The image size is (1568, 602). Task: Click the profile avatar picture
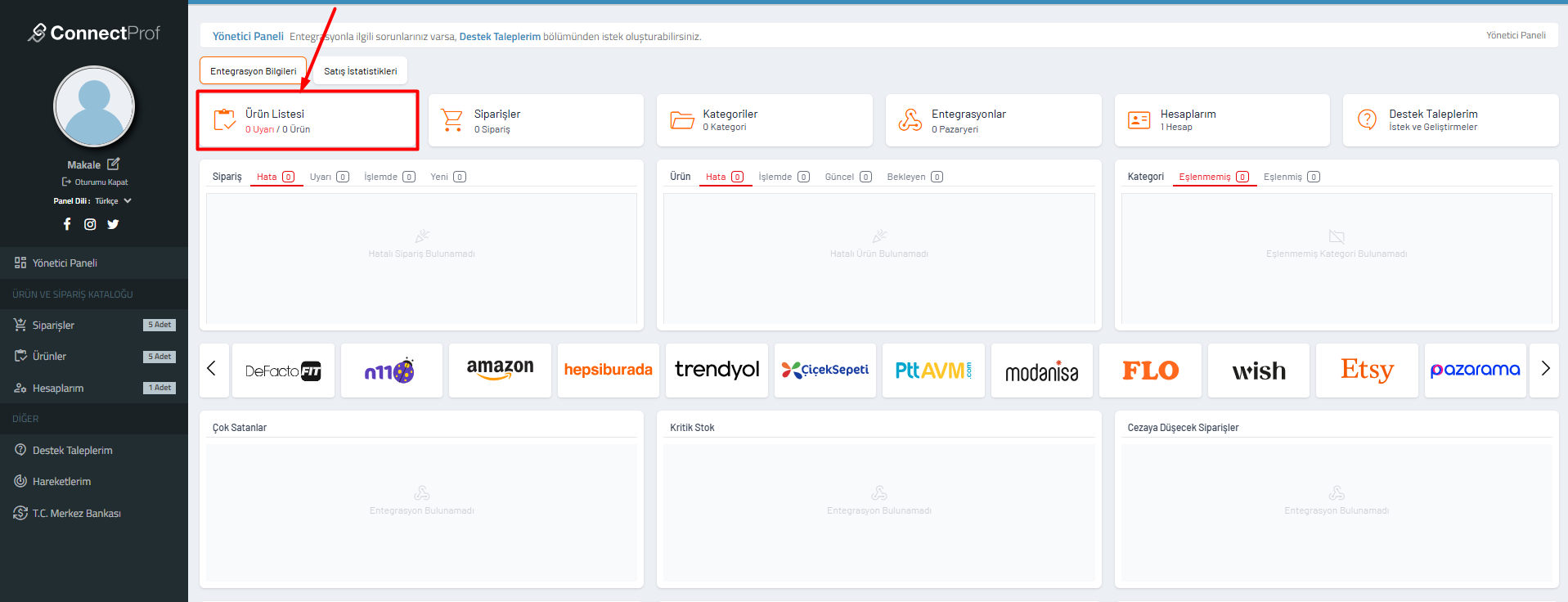pyautogui.click(x=94, y=106)
